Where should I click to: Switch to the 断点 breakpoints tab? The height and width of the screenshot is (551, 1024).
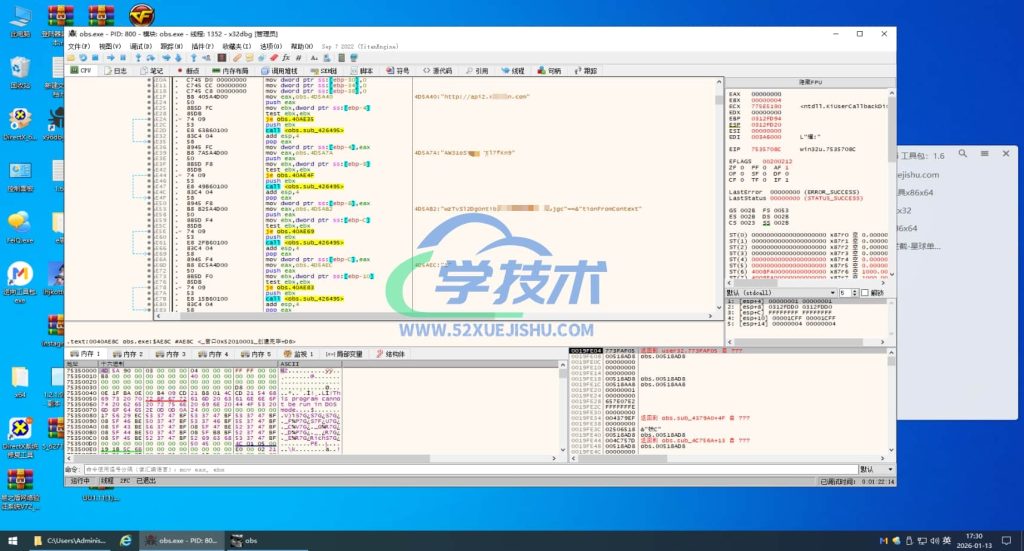click(x=187, y=71)
